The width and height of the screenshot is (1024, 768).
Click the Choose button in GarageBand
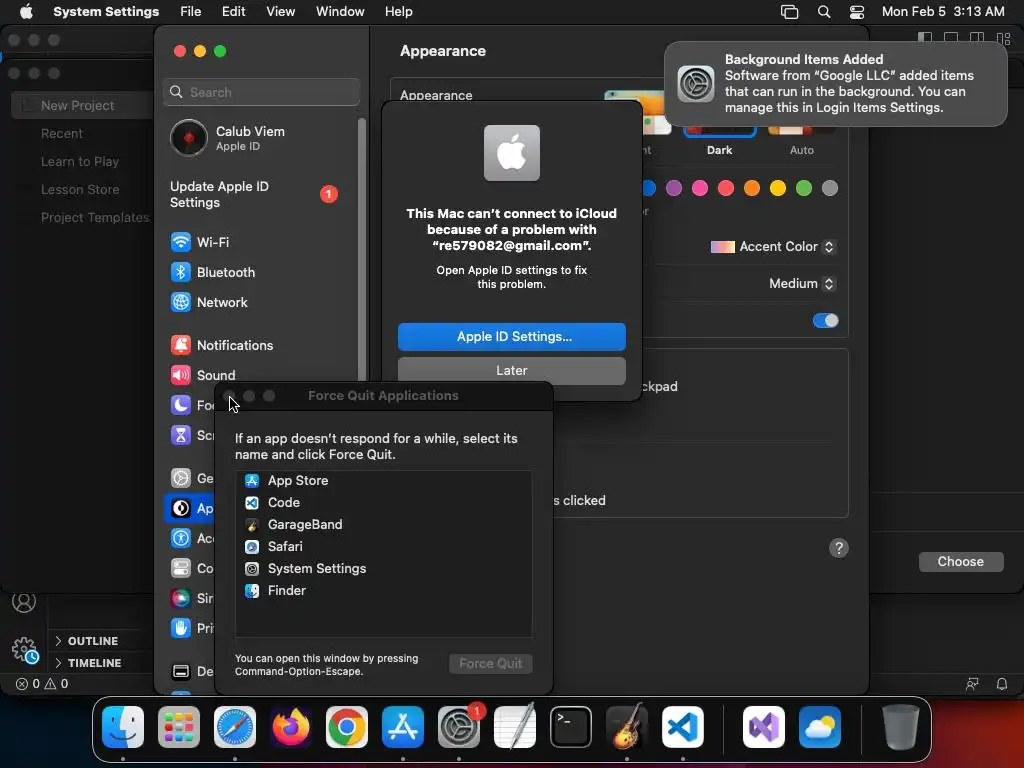[961, 562]
